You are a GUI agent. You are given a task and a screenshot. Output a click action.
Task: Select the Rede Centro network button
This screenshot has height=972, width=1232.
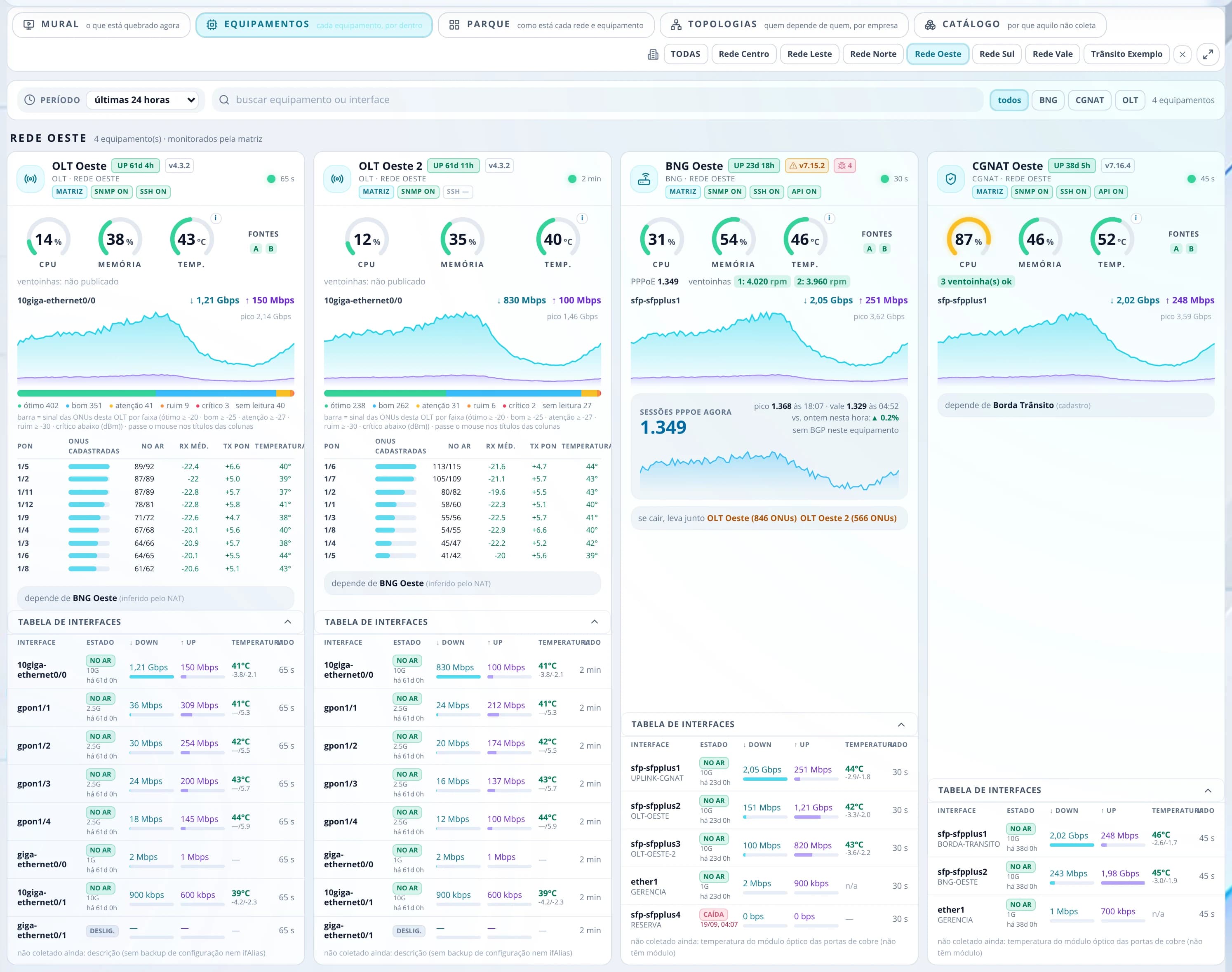743,54
